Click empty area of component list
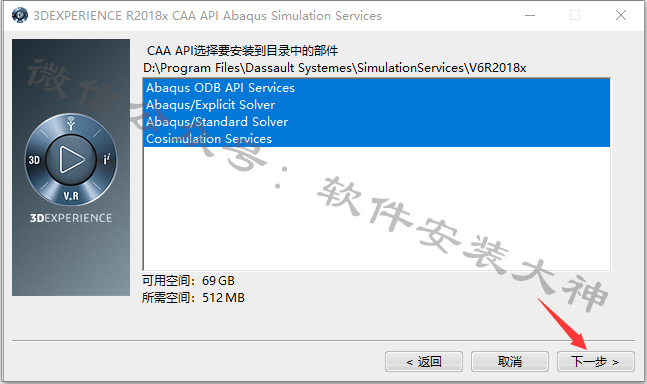This screenshot has width=647, height=384. pos(376,208)
